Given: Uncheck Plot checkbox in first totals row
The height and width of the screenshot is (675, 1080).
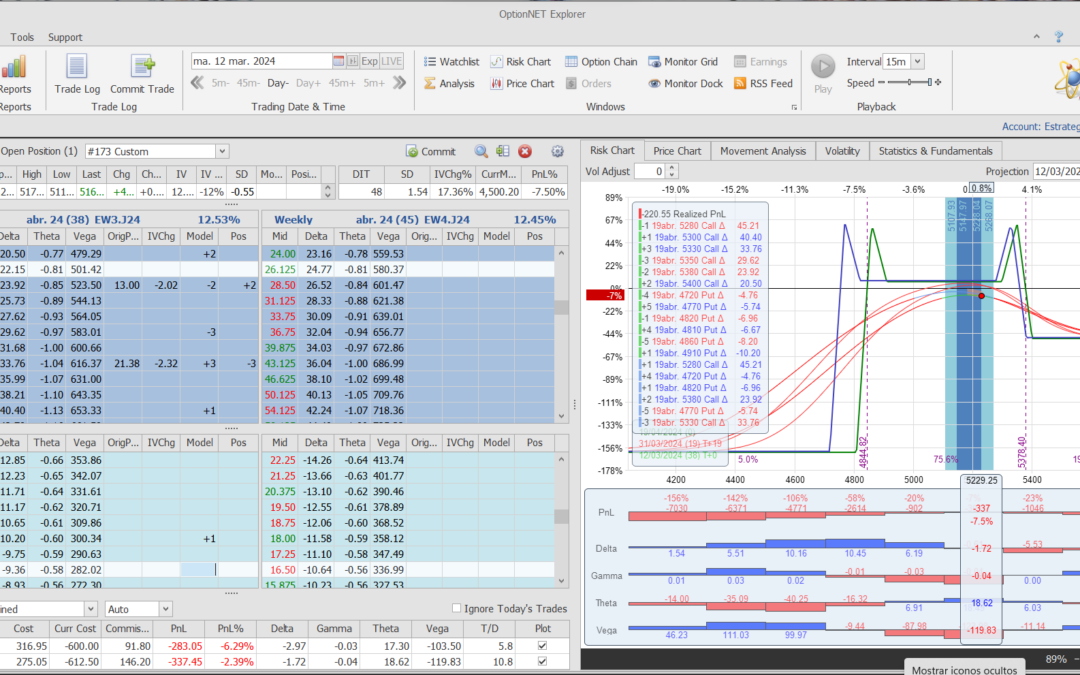Looking at the screenshot, I should [542, 646].
